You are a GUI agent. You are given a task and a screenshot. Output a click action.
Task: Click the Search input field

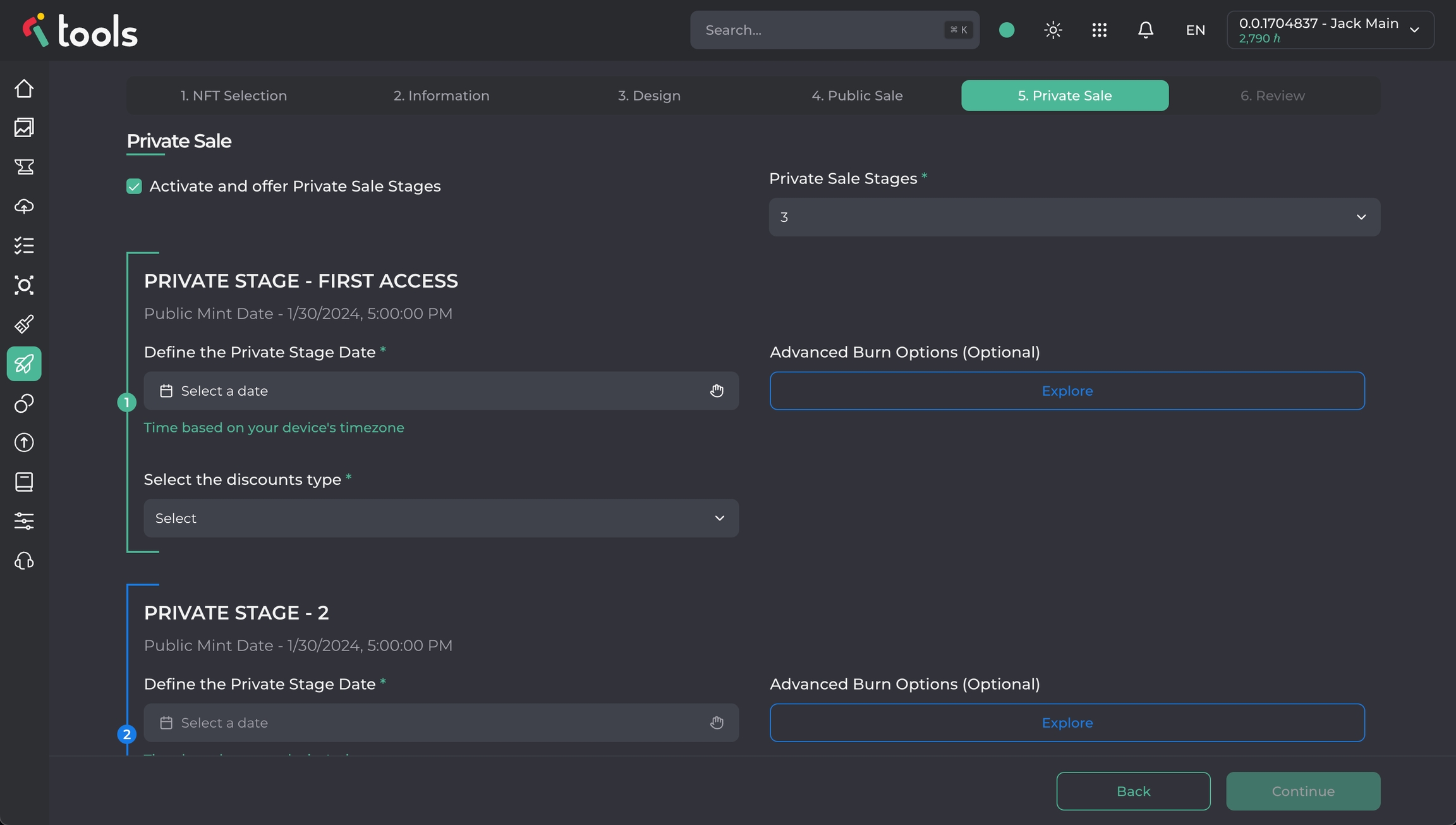(x=822, y=30)
